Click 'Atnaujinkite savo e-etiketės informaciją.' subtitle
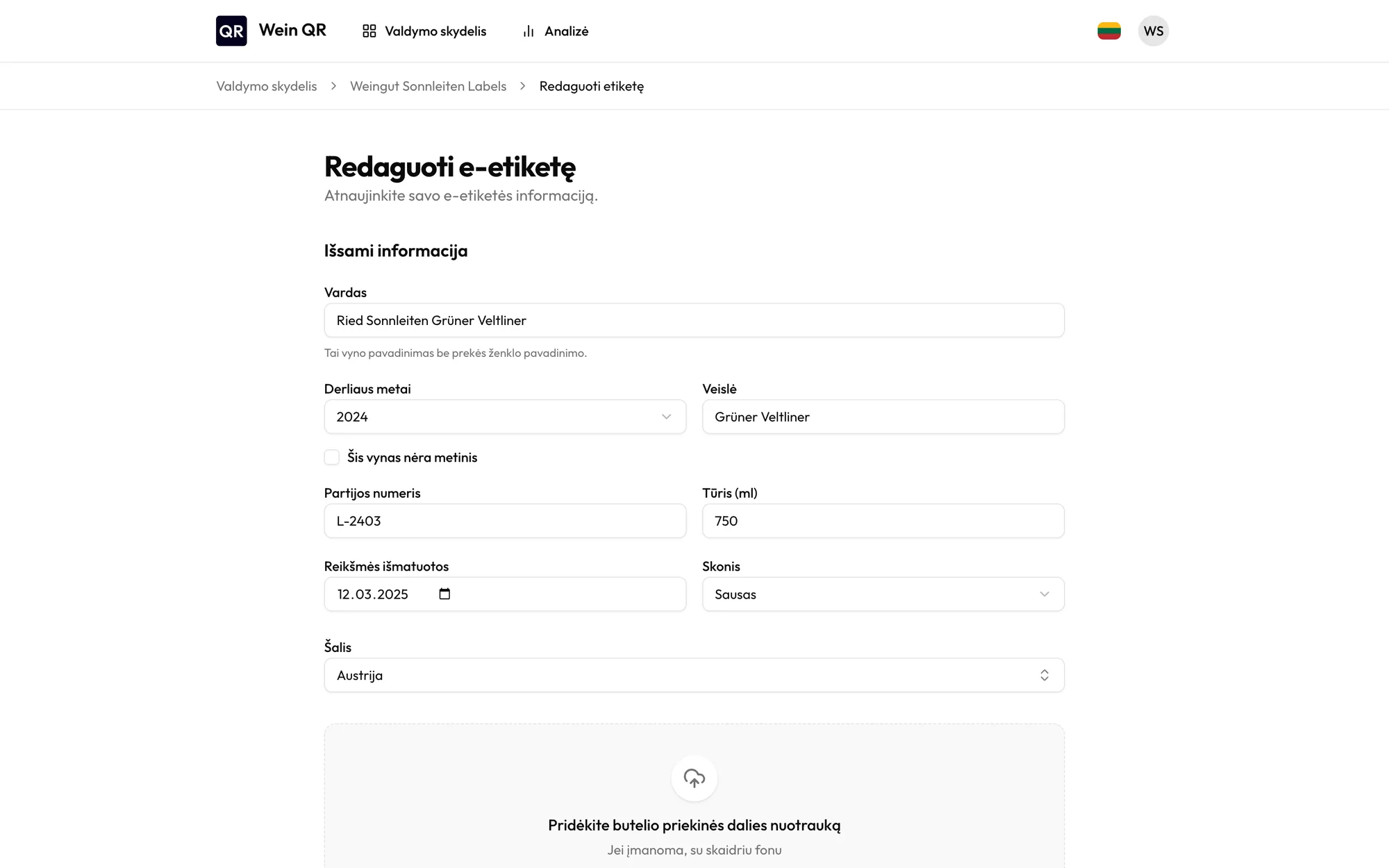The height and width of the screenshot is (868, 1389). (x=461, y=196)
